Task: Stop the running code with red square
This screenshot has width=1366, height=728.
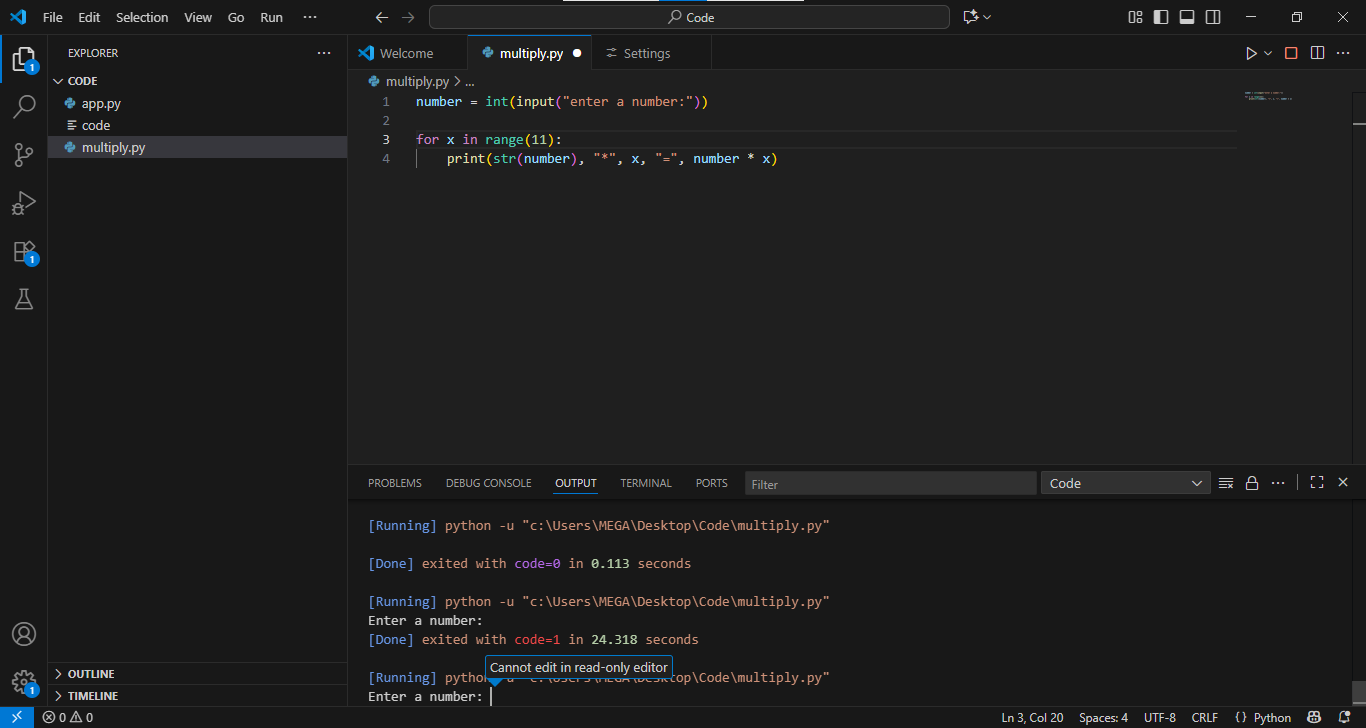Action: pos(1291,53)
